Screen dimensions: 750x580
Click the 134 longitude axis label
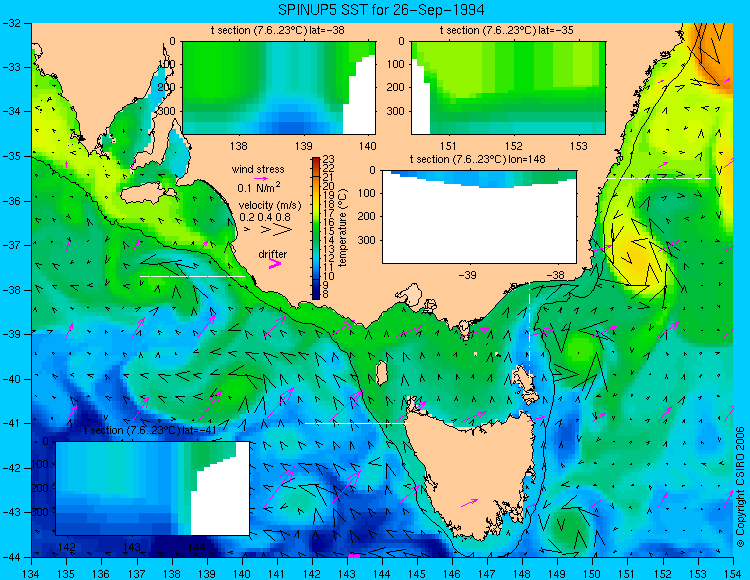point(31,574)
